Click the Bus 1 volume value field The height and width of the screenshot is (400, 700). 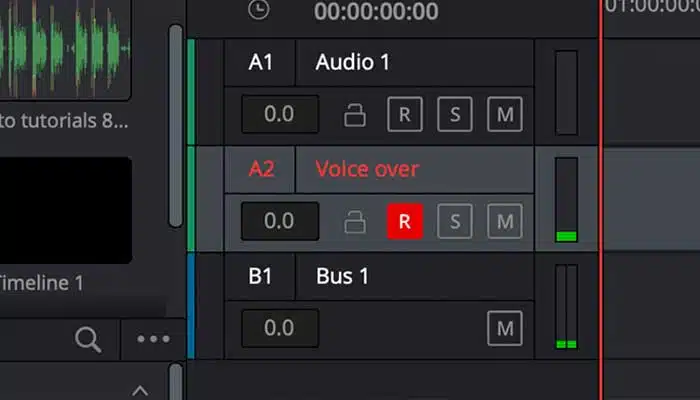coord(280,329)
